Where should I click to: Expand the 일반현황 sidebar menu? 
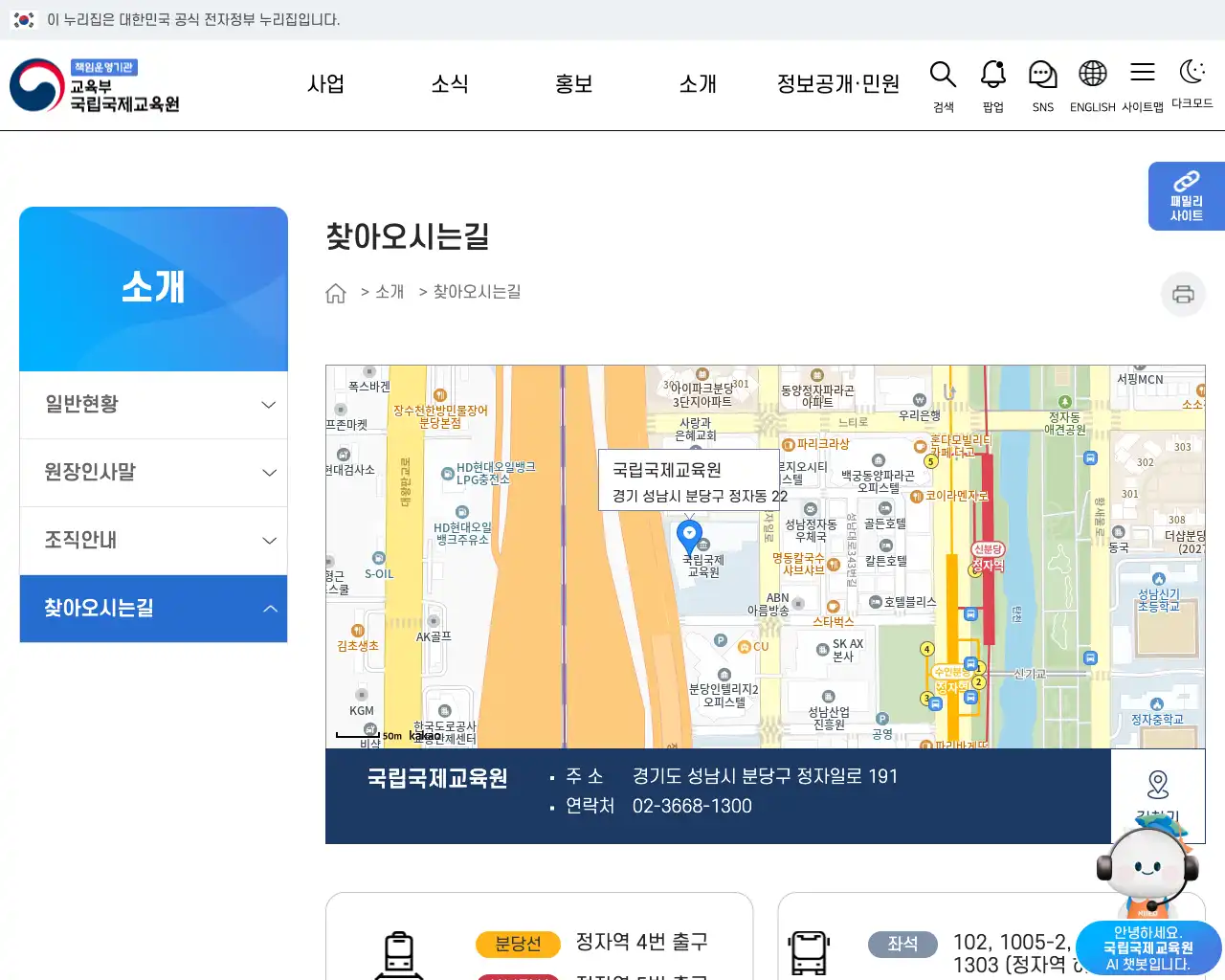153,405
